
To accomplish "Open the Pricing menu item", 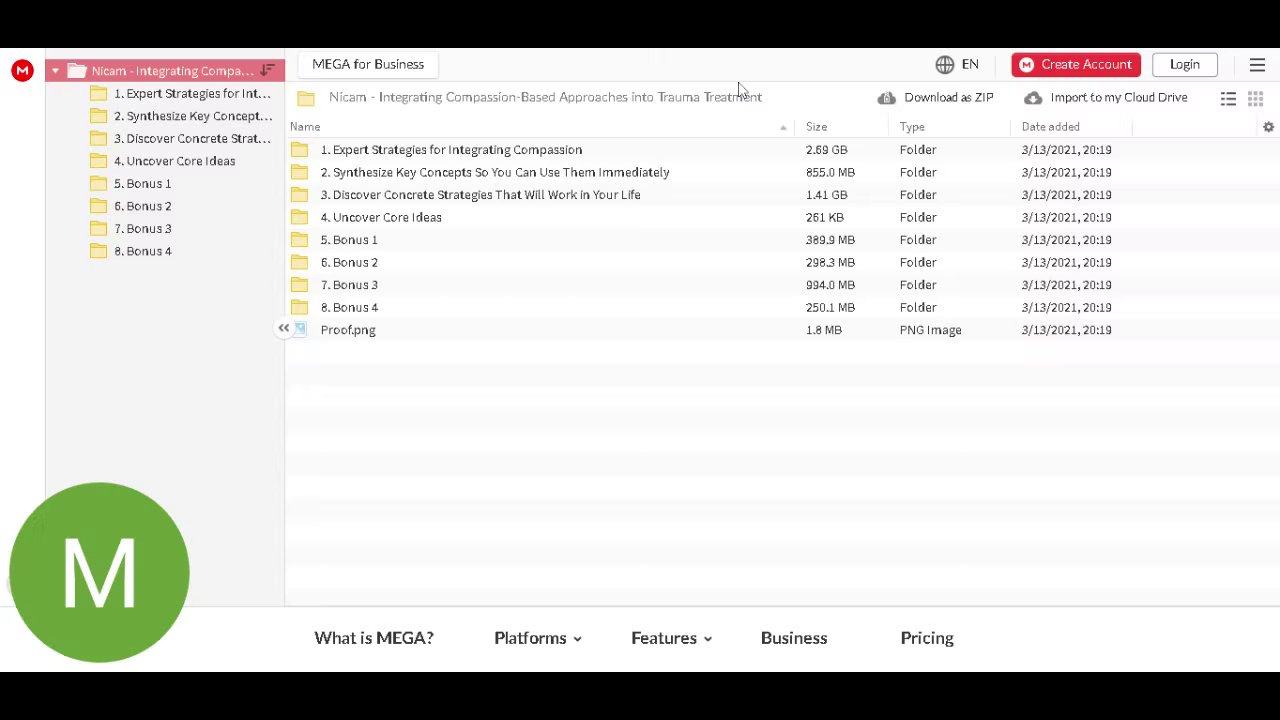I will pos(927,638).
